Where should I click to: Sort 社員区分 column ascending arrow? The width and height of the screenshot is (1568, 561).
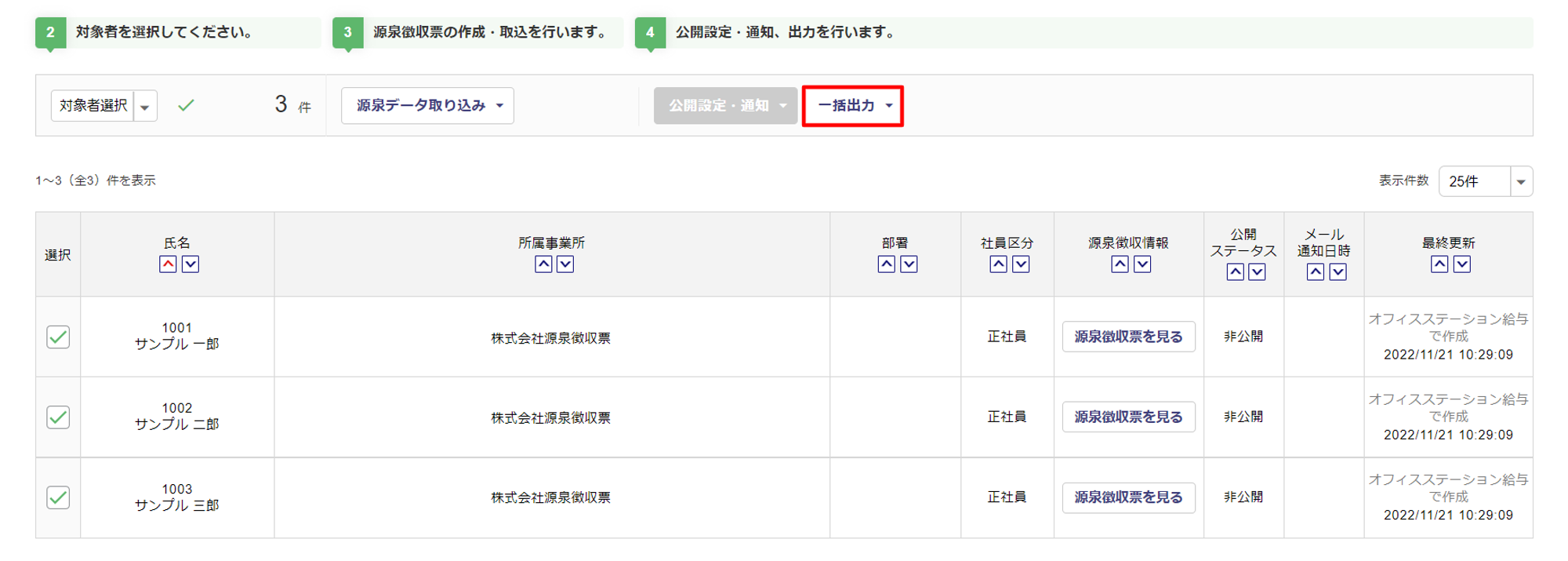coord(998,264)
